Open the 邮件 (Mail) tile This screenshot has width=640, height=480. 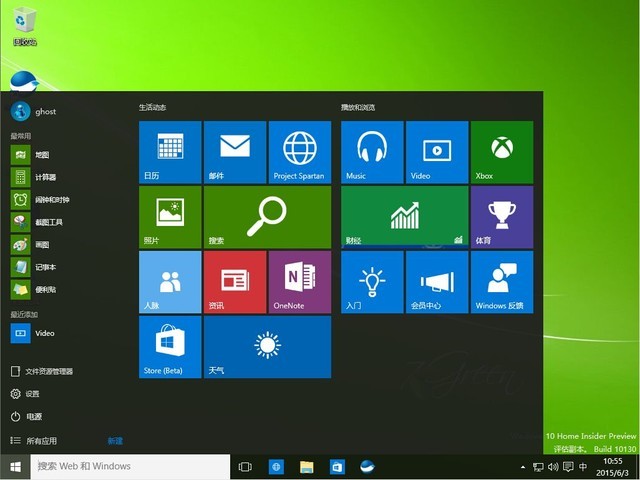click(x=235, y=152)
